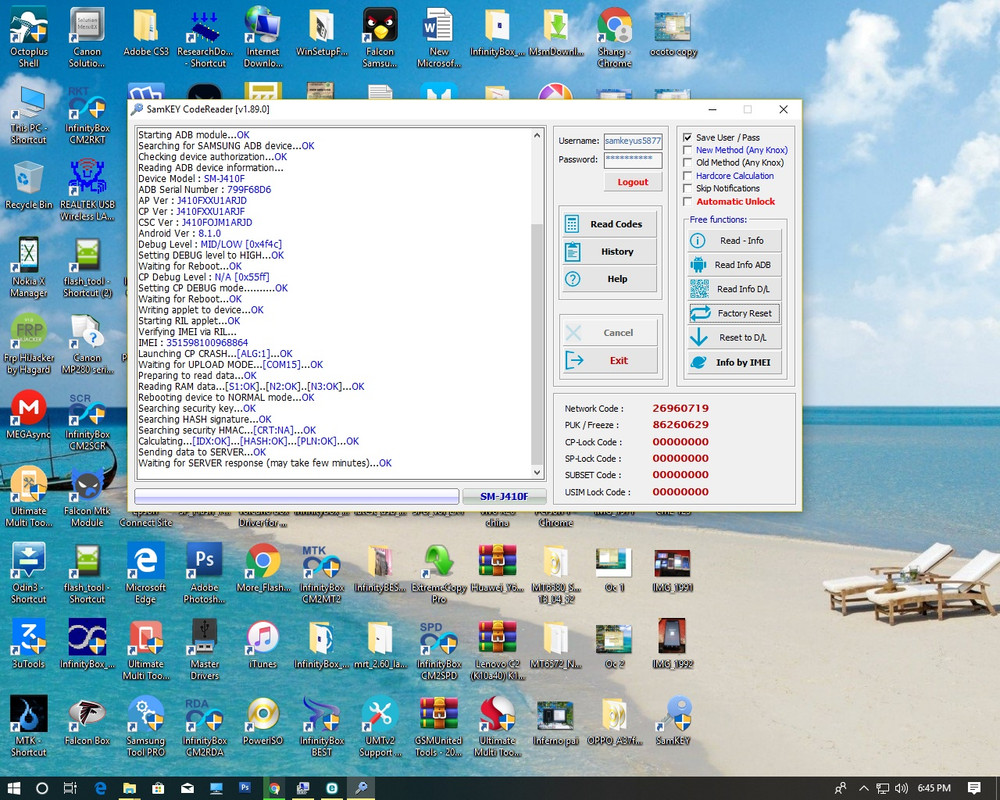The image size is (1000, 800).
Task: Select the IMEI number 351598100968864 in log
Action: (x=207, y=343)
